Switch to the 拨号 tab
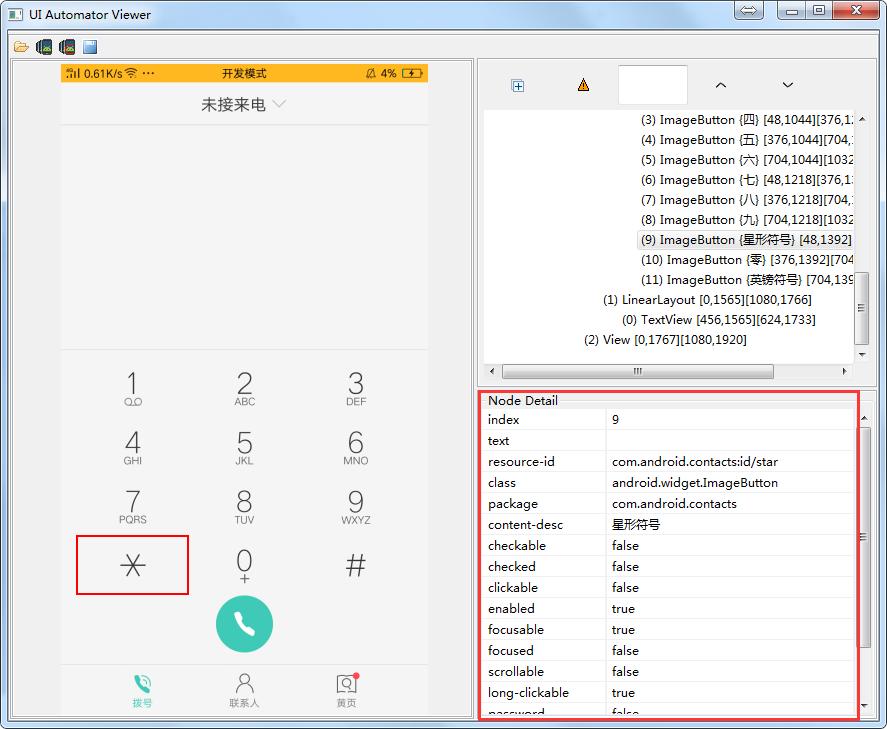The width and height of the screenshot is (887, 729). pyautogui.click(x=142, y=690)
